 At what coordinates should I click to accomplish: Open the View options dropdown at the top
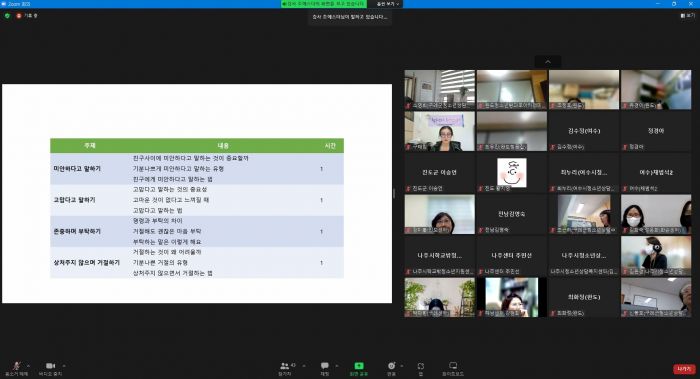[x=387, y=4]
